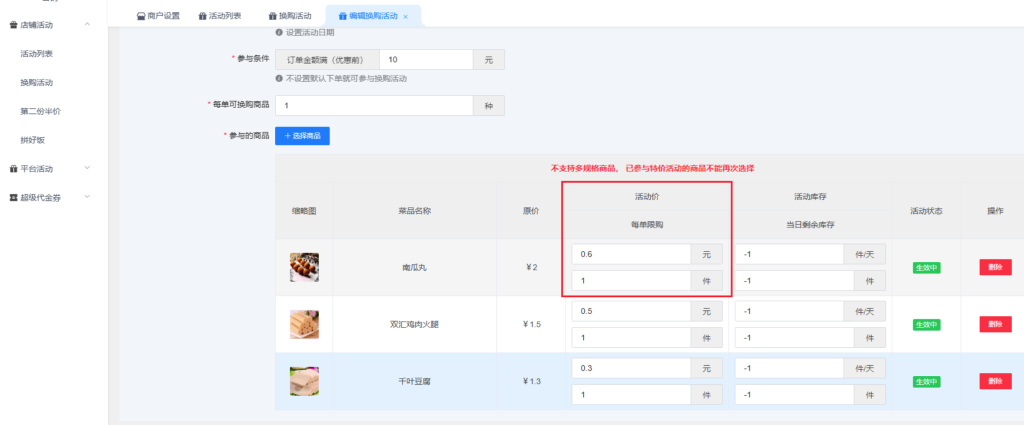Image resolution: width=1024 pixels, height=425 pixels.
Task: Open 第二份半价 in the sidebar
Action: pos(40,111)
